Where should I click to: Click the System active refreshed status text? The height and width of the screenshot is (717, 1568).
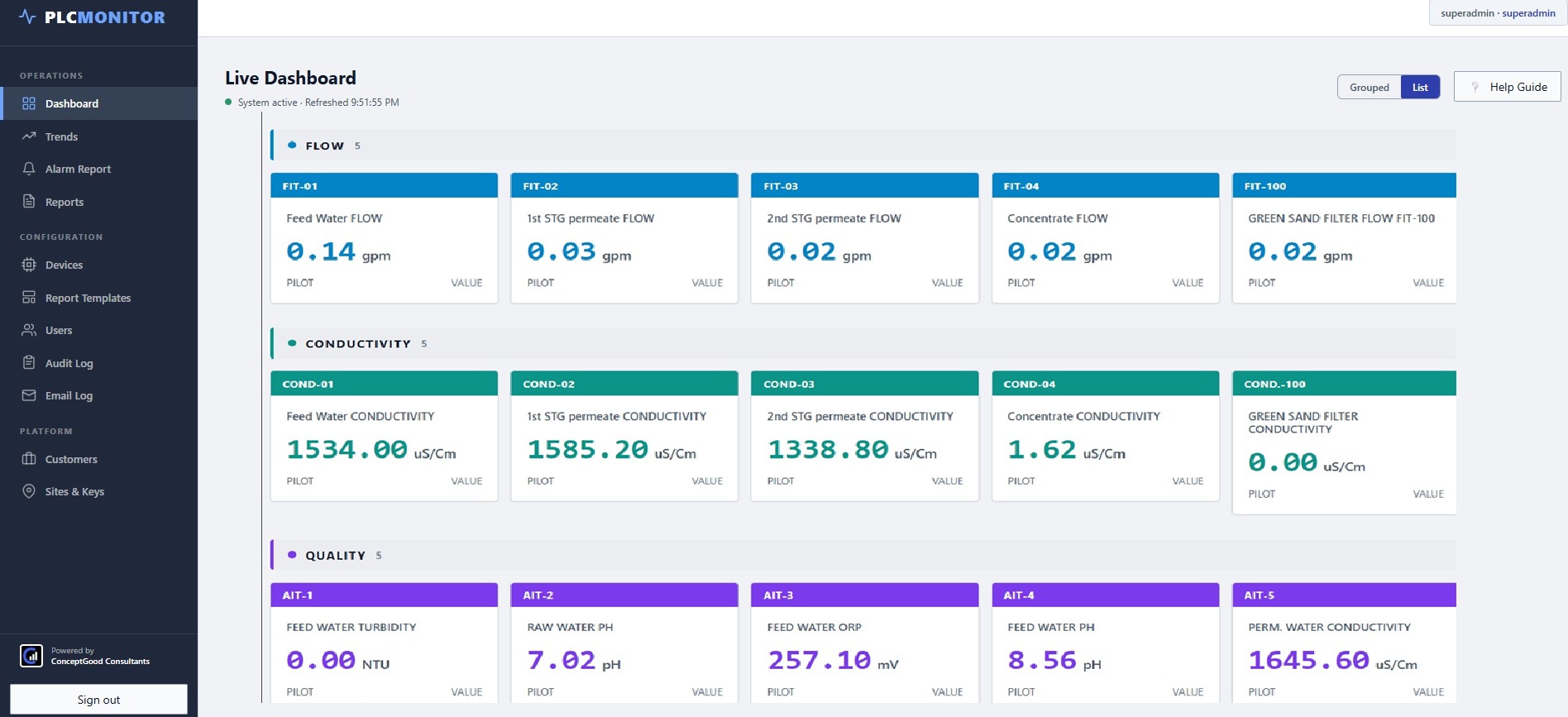point(318,103)
